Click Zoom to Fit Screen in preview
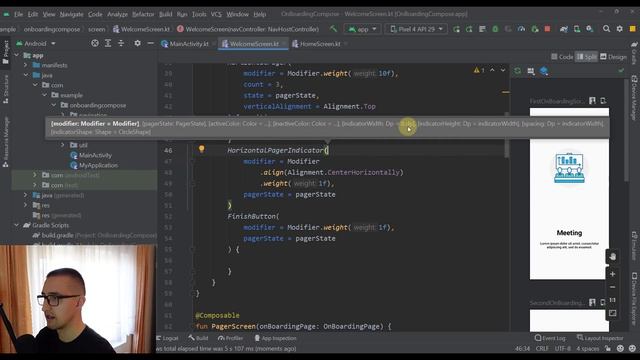The image size is (640, 360). point(612,313)
